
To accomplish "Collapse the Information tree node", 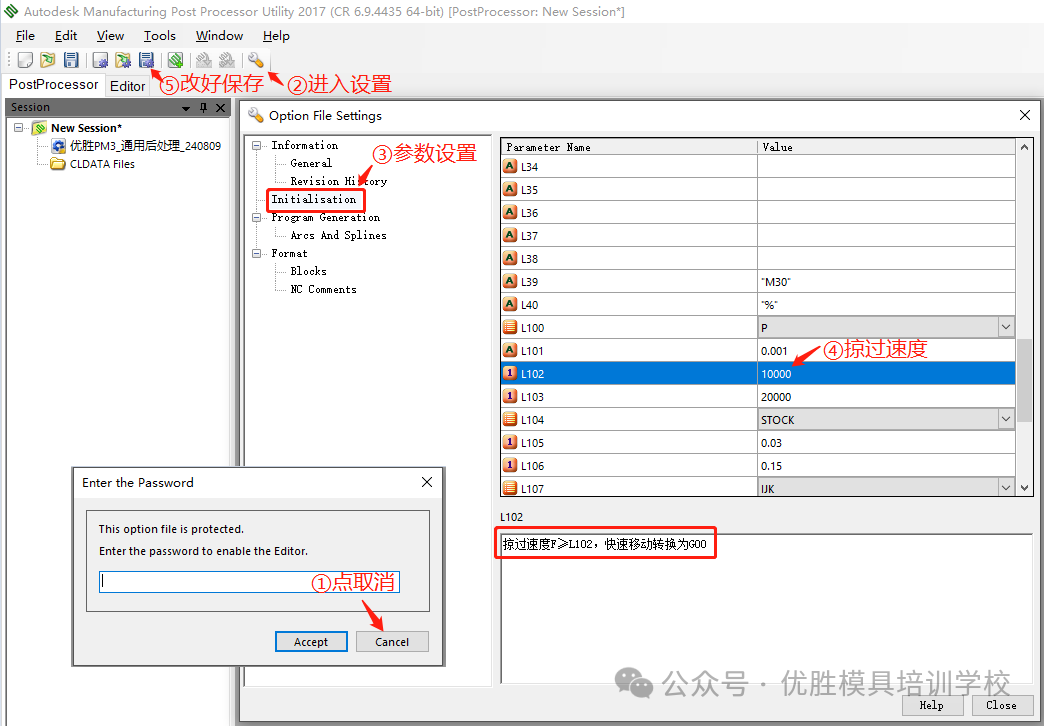I will tap(257, 145).
